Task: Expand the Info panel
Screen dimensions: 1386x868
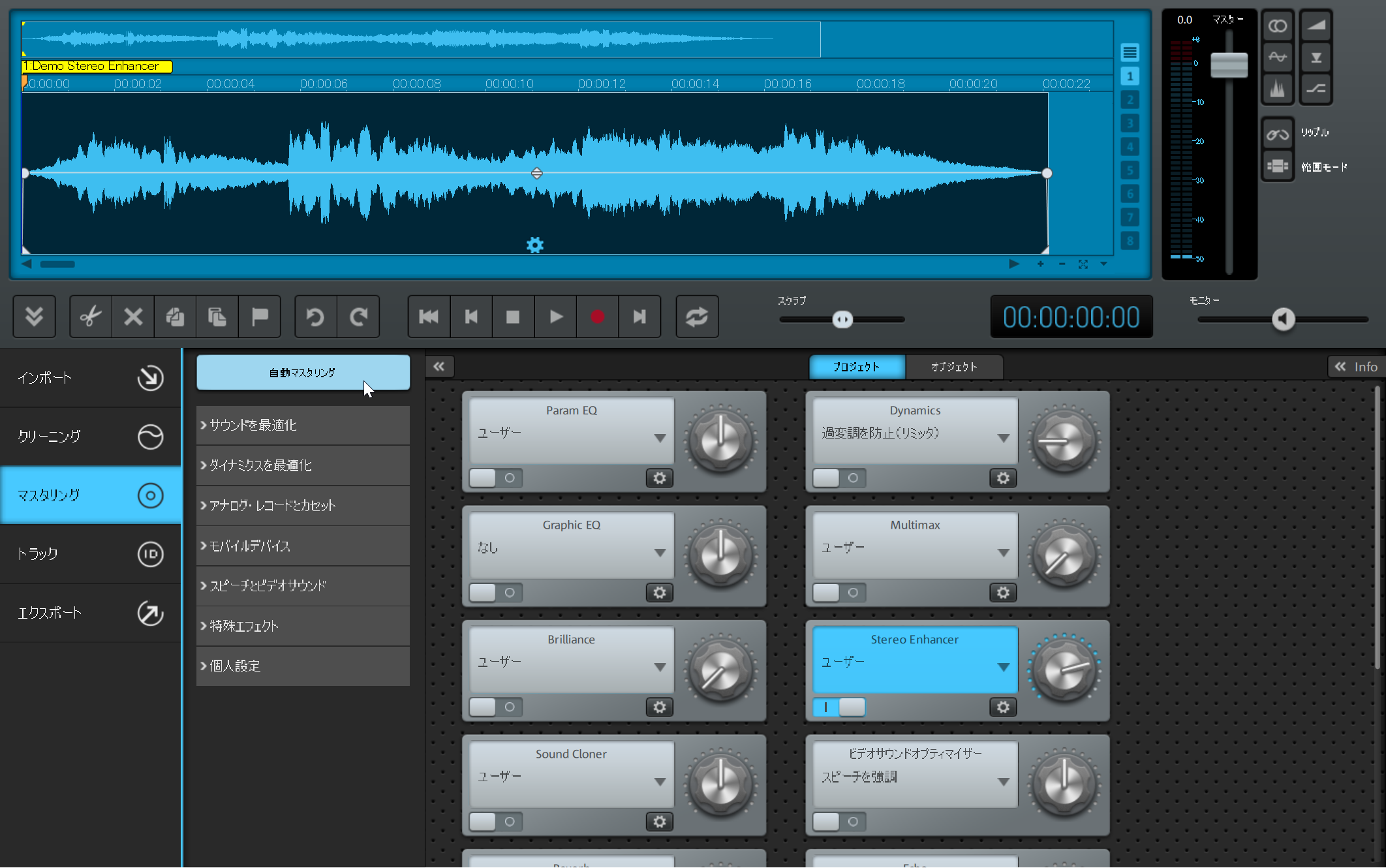Action: coord(1356,367)
